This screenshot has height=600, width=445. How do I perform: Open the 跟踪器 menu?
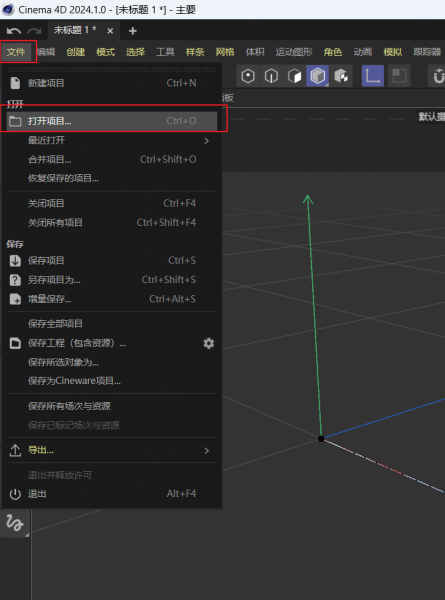(427, 52)
